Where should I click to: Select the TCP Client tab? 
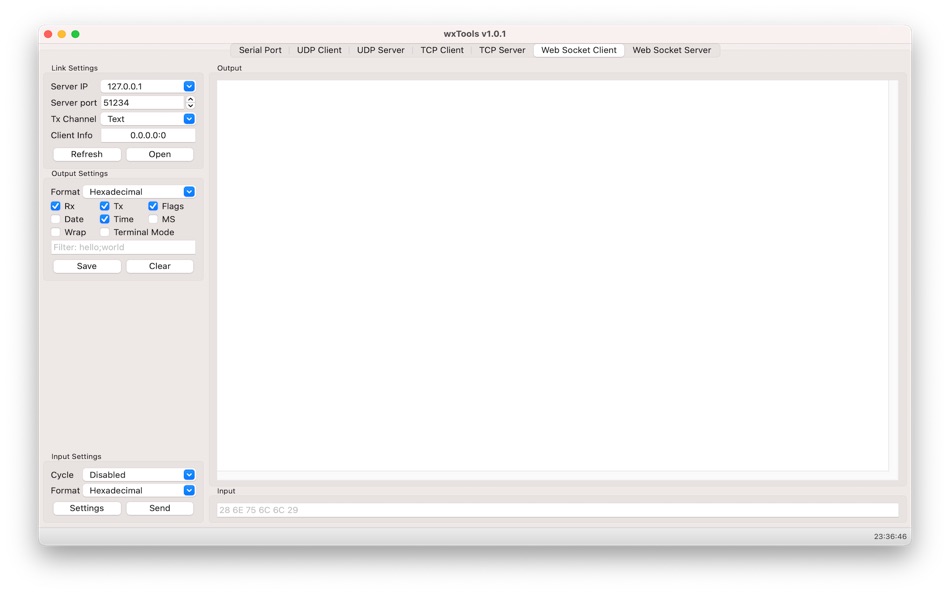coord(442,49)
